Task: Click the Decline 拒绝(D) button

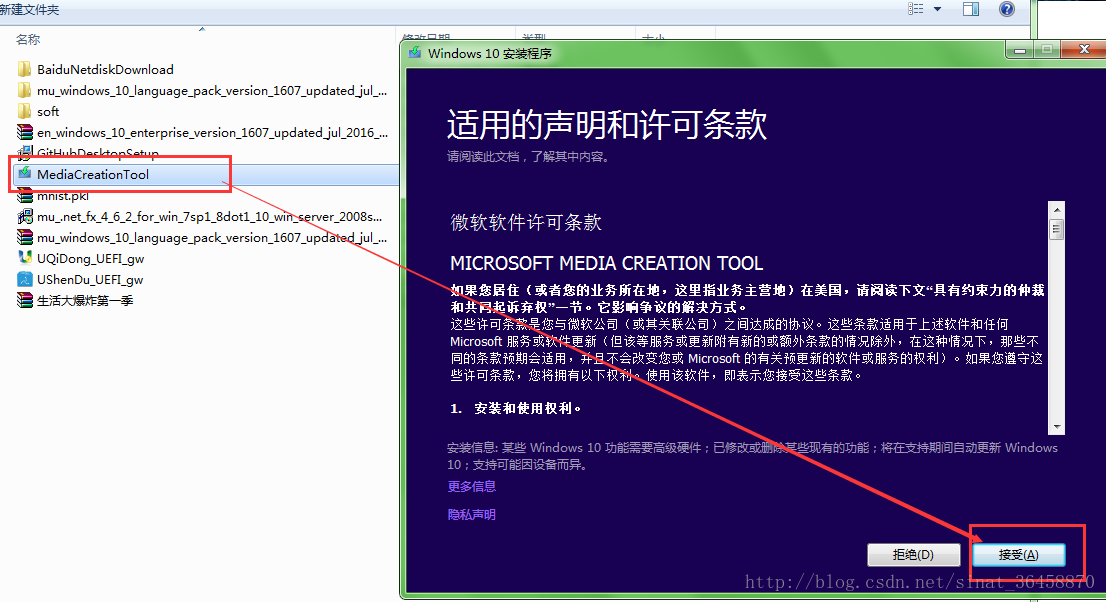Action: (x=913, y=555)
